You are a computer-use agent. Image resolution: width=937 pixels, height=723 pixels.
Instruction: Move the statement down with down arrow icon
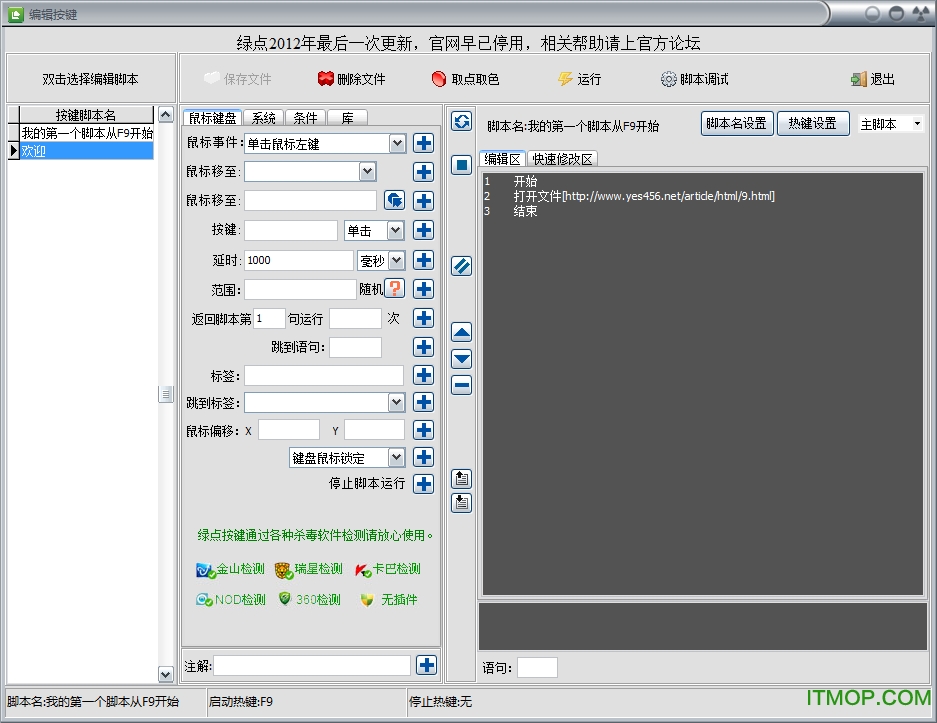(461, 359)
